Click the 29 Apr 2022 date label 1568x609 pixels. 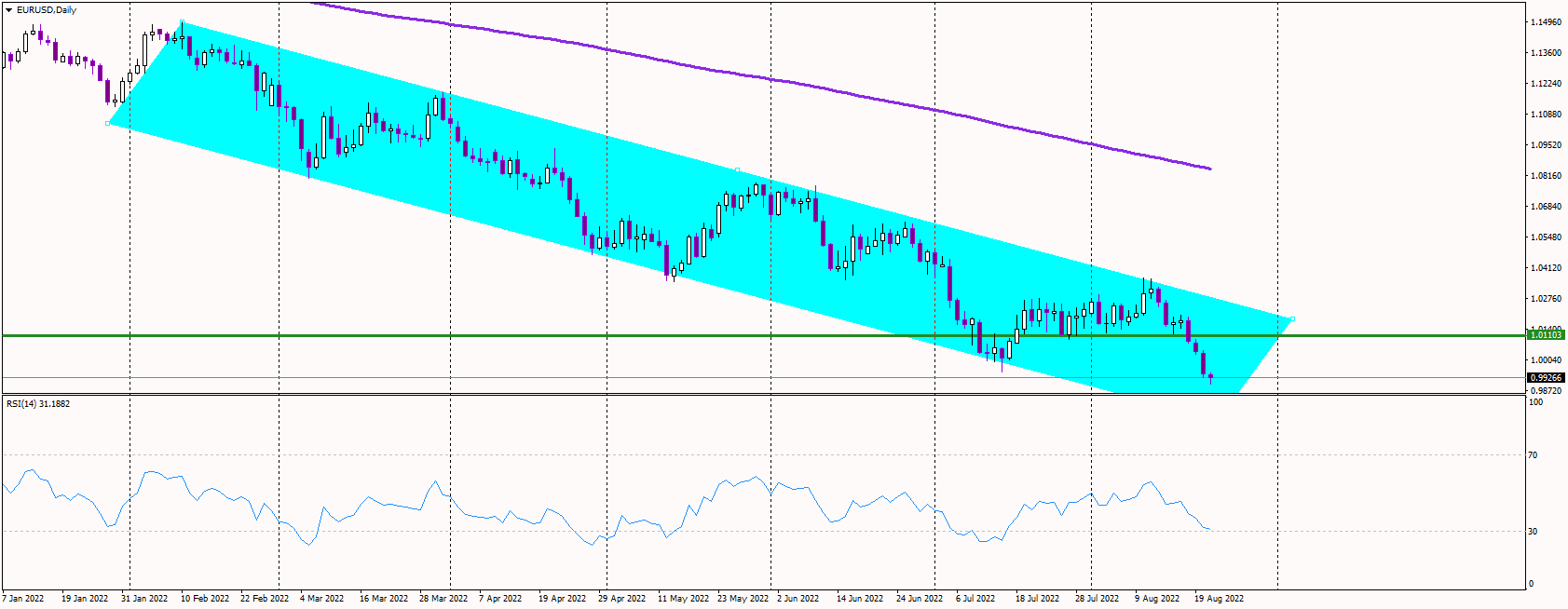point(621,599)
